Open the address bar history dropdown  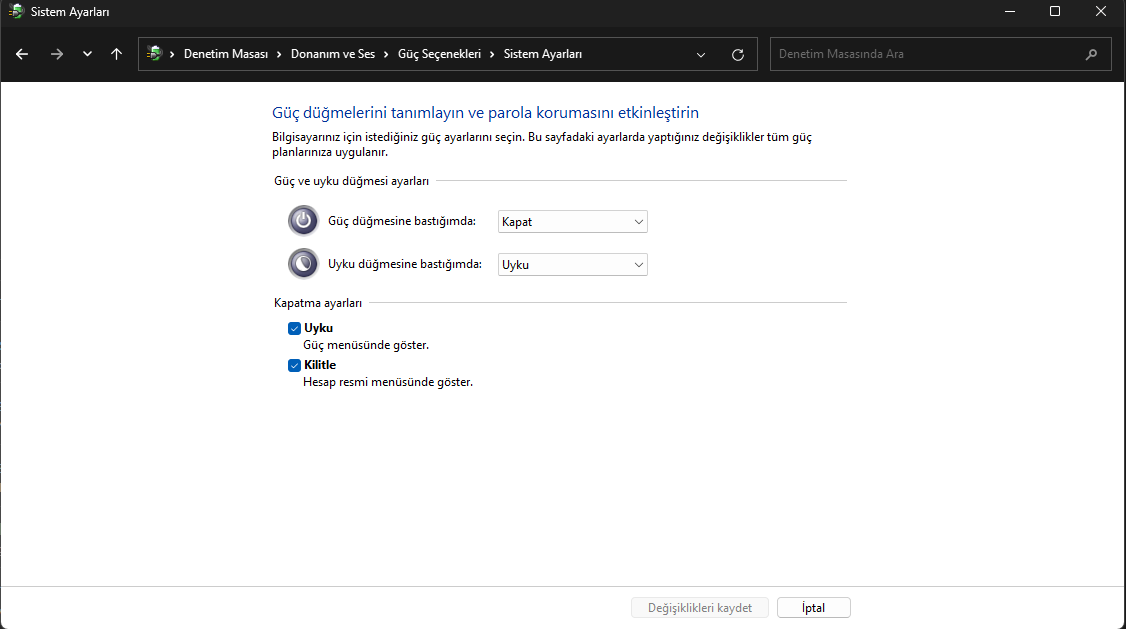coord(701,54)
